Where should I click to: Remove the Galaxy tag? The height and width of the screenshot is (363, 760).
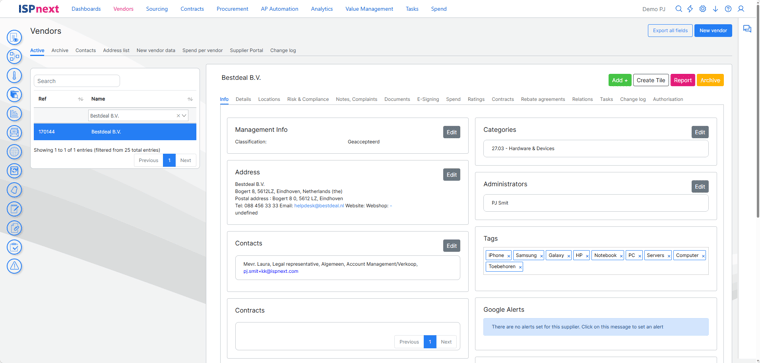569,255
